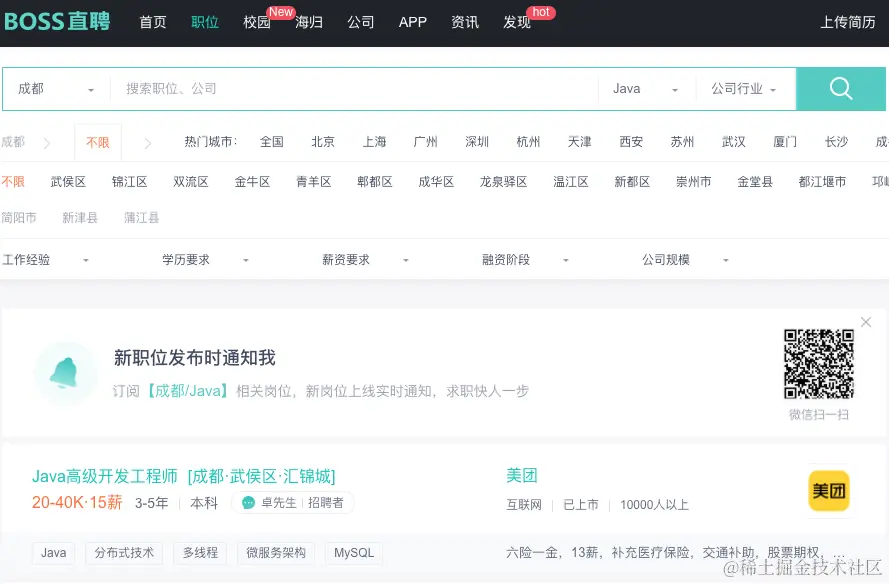889x584 pixels.
Task: Expand the 公司规模 filter
Action: pos(685,260)
